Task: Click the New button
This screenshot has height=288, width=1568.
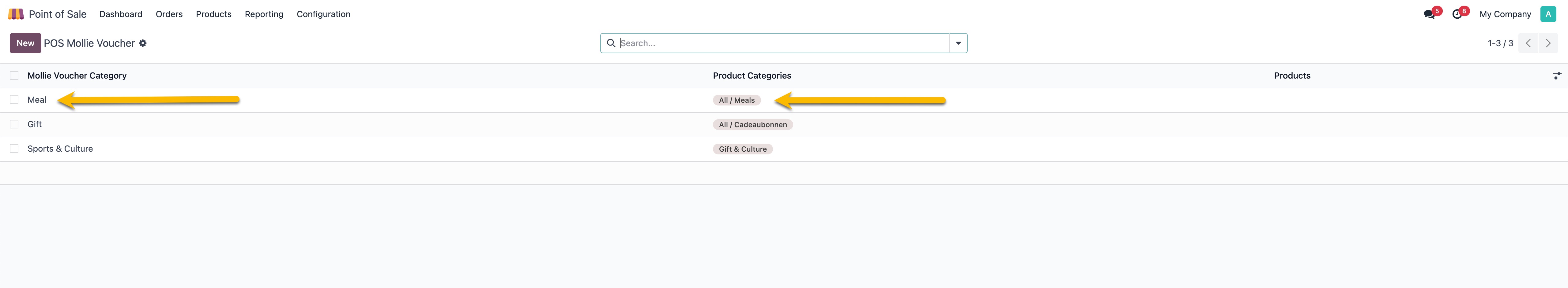Action: pos(25,43)
